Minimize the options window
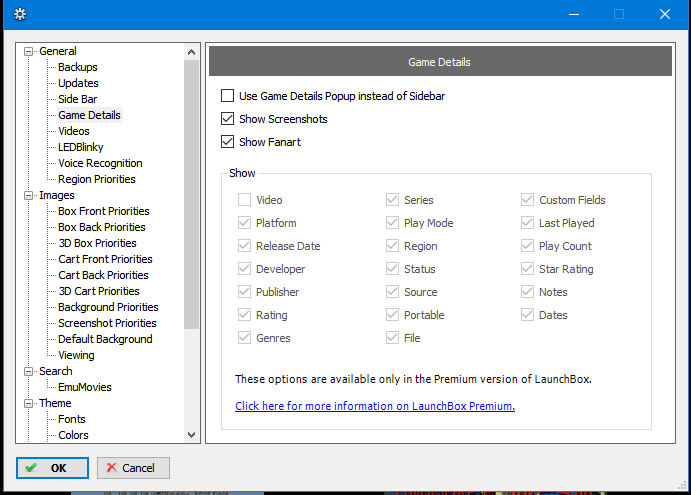Screen dimensions: 691x495 pos(574,14)
